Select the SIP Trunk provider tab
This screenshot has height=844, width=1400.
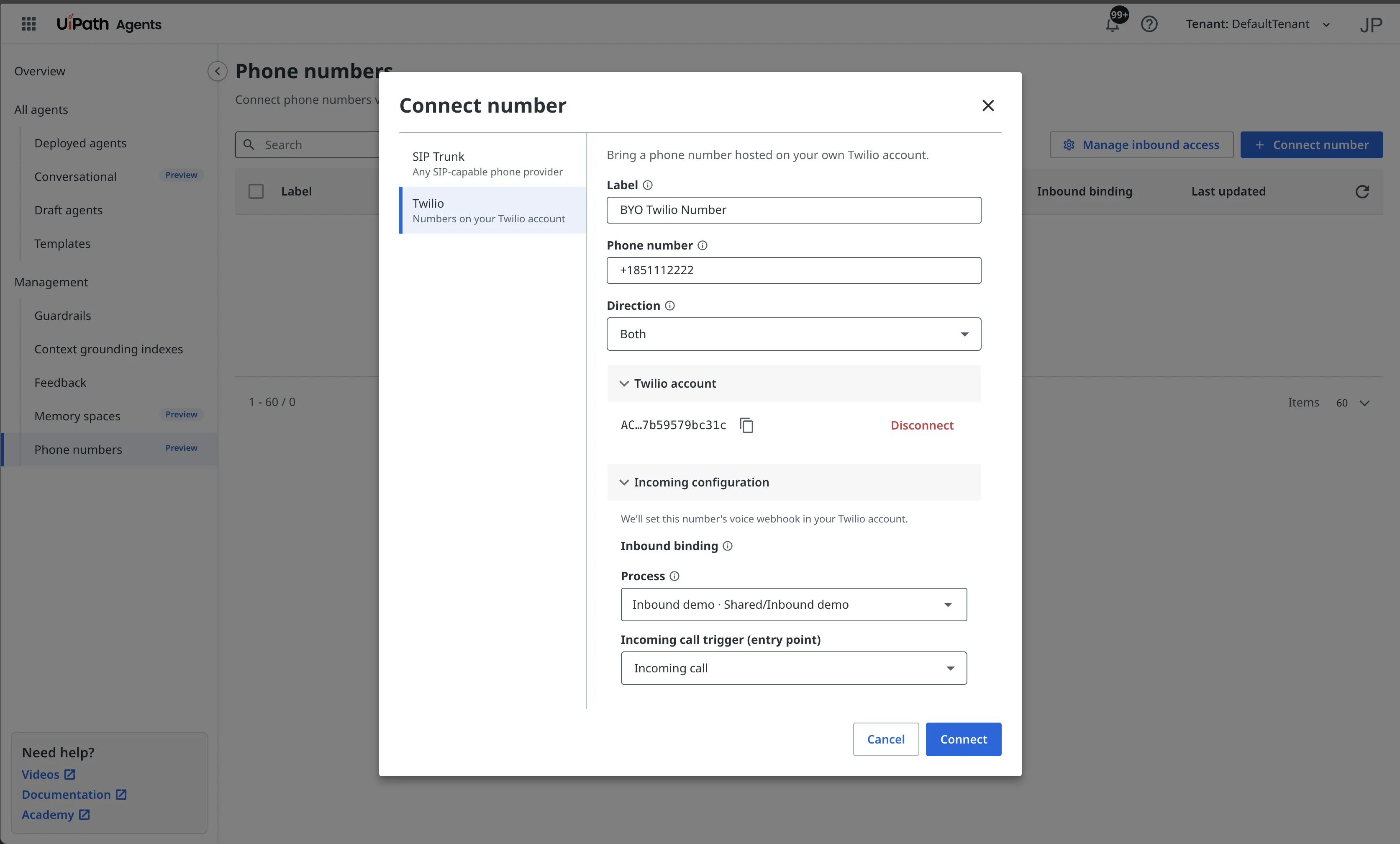point(492,164)
